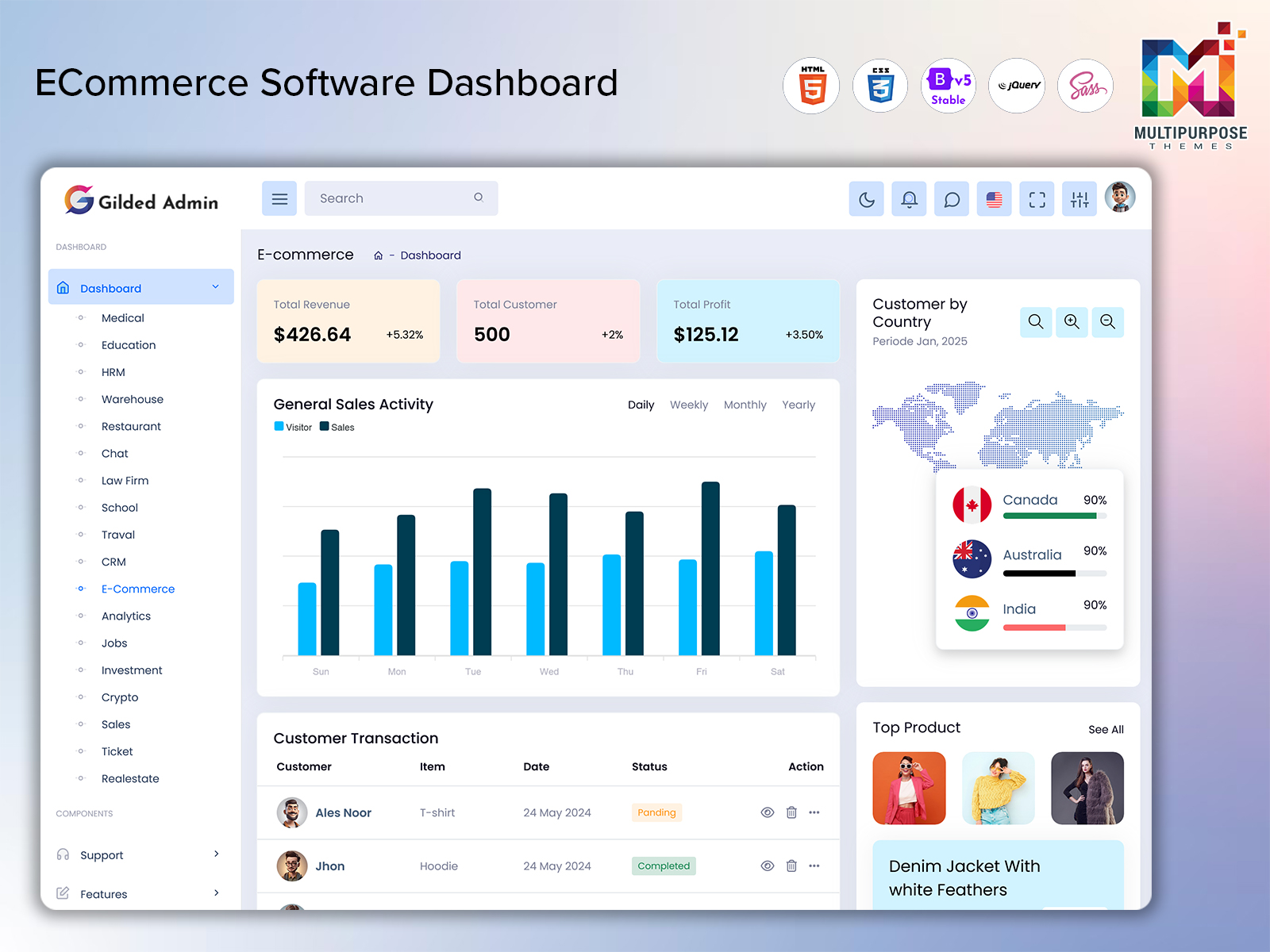Click the search magnifier icon in search box
Image resolution: width=1270 pixels, height=952 pixels.
479,198
